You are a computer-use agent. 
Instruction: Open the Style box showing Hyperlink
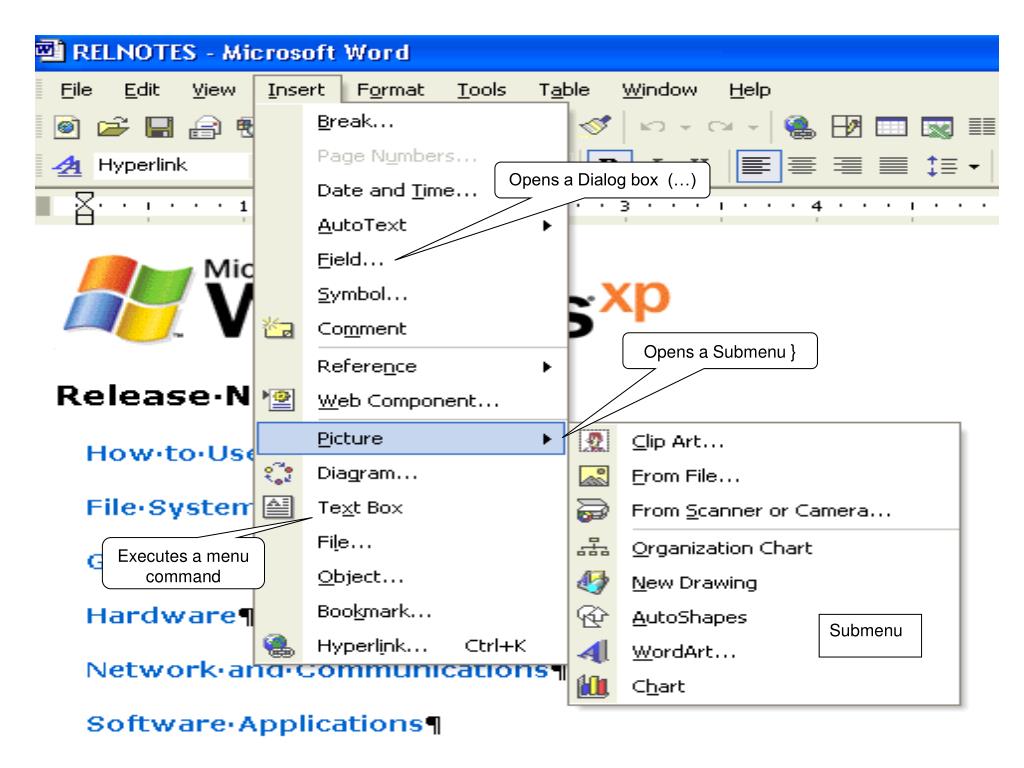(x=172, y=165)
